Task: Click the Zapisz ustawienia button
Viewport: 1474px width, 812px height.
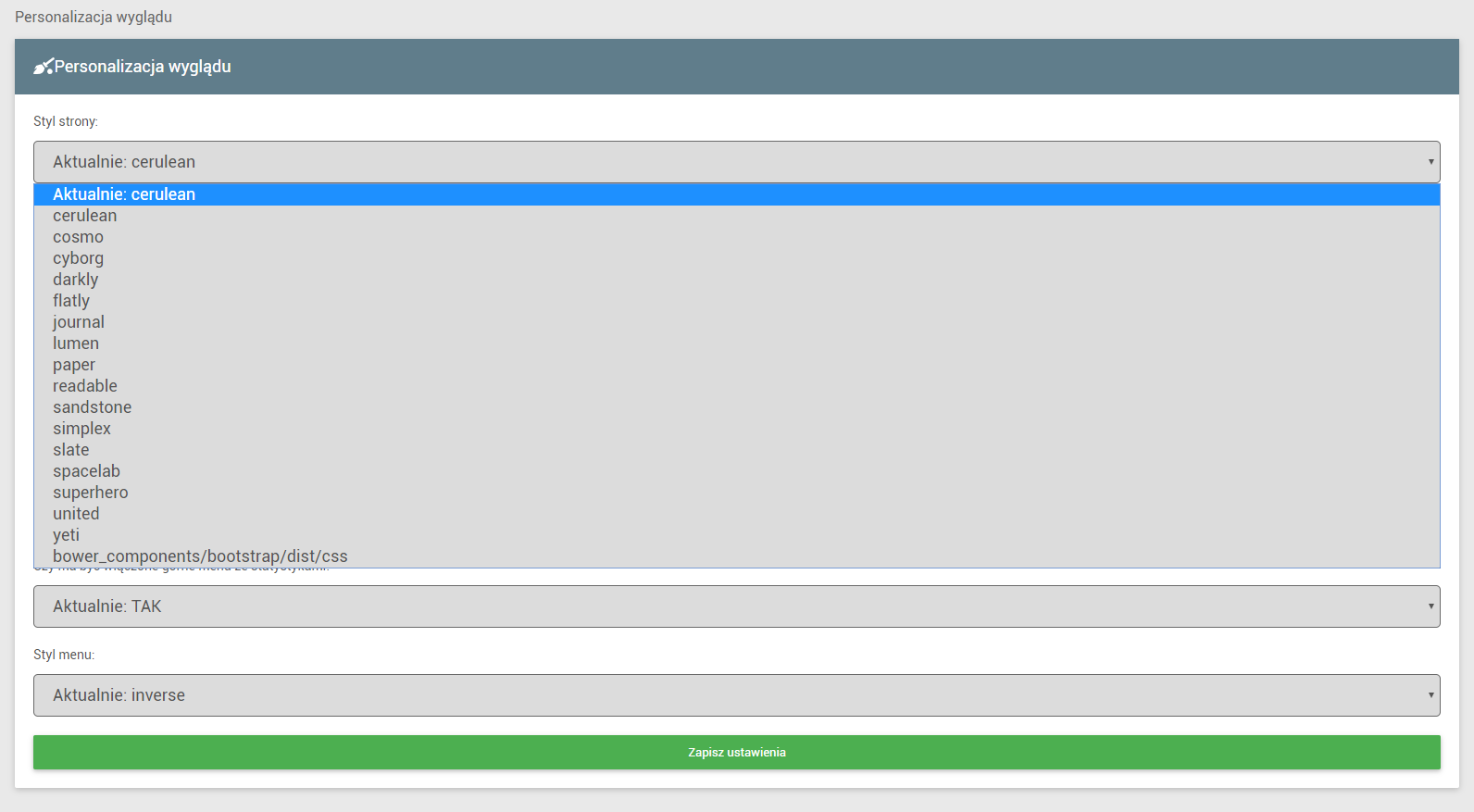Action: 736,752
